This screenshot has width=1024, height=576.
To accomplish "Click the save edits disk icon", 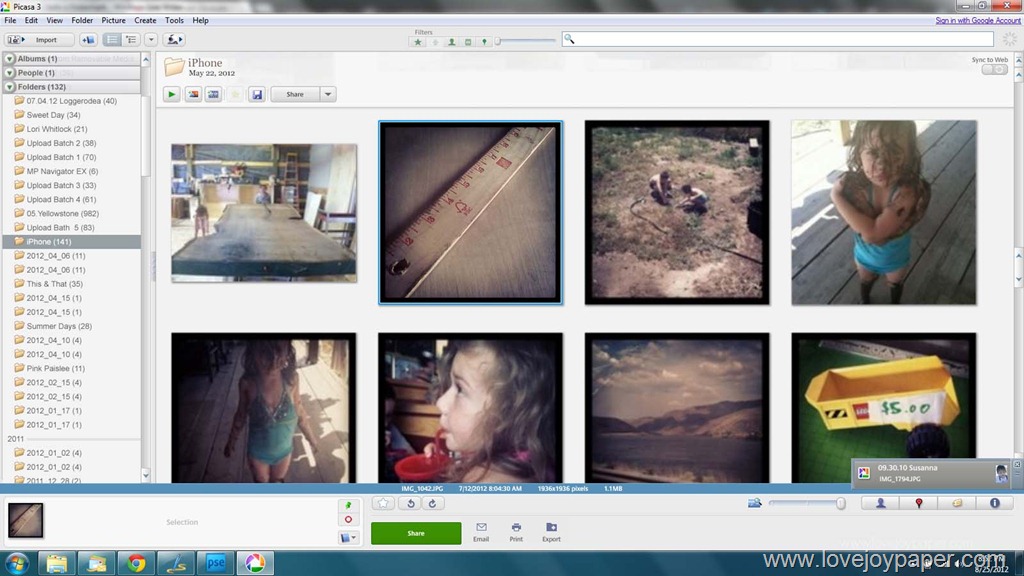I will coord(257,95).
